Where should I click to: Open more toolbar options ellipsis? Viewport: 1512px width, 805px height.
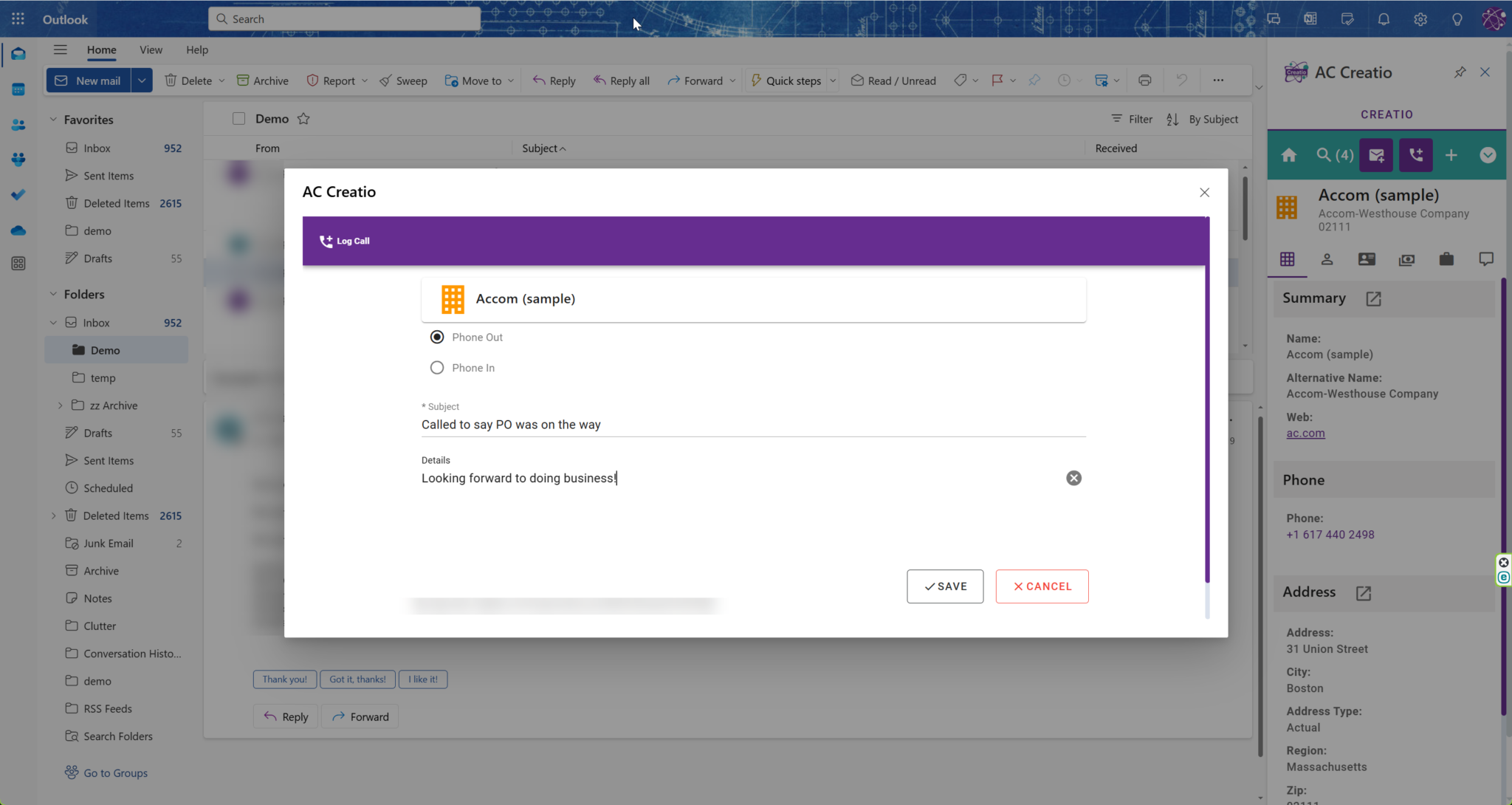pos(1218,80)
